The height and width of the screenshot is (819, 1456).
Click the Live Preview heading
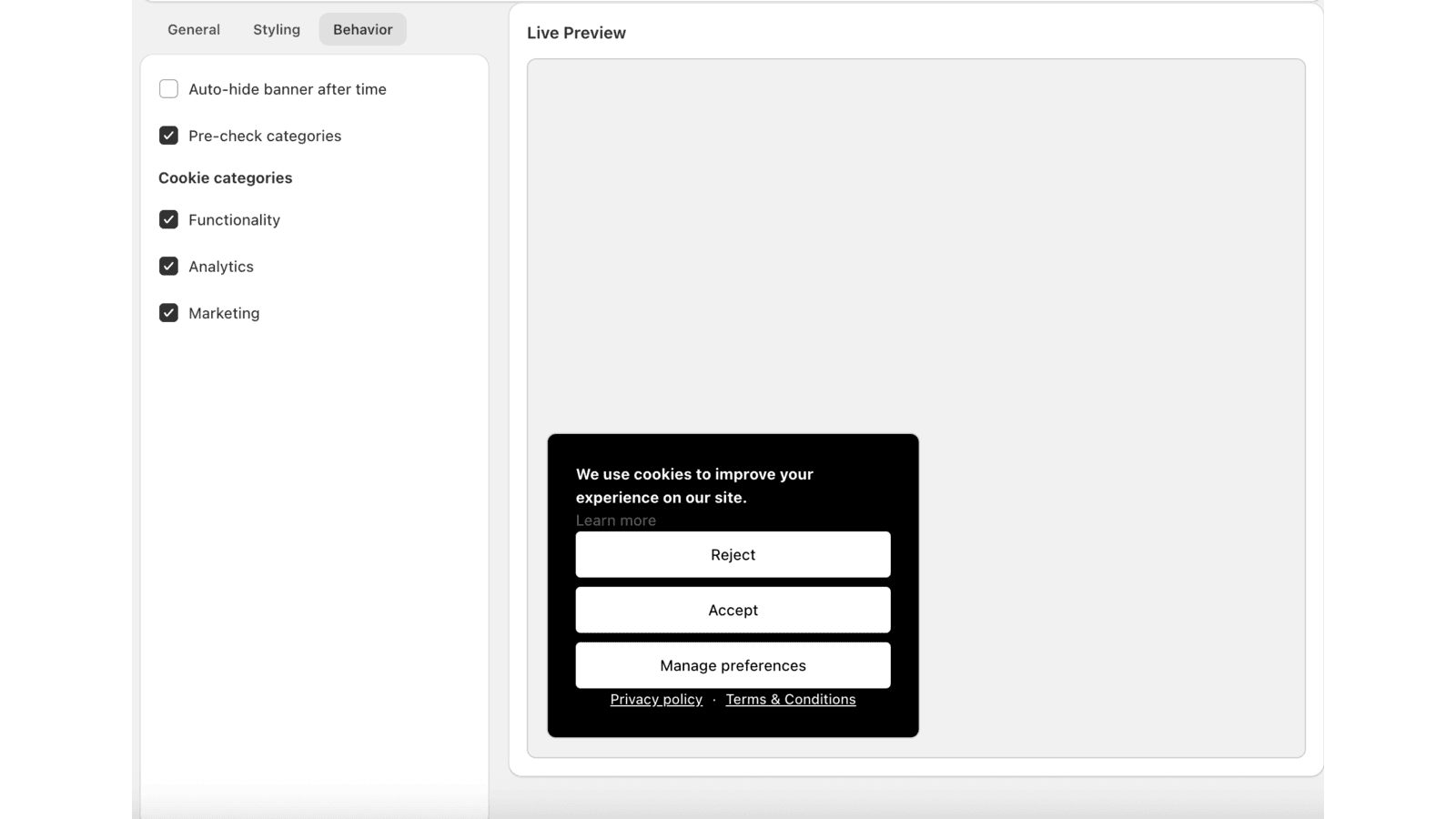click(x=576, y=33)
